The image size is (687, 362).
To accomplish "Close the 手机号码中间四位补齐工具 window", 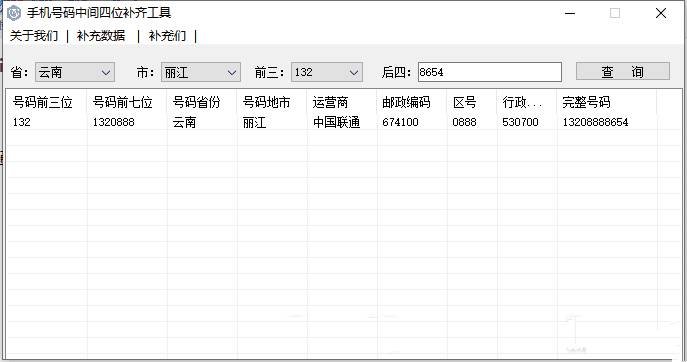I will pyautogui.click(x=661, y=13).
